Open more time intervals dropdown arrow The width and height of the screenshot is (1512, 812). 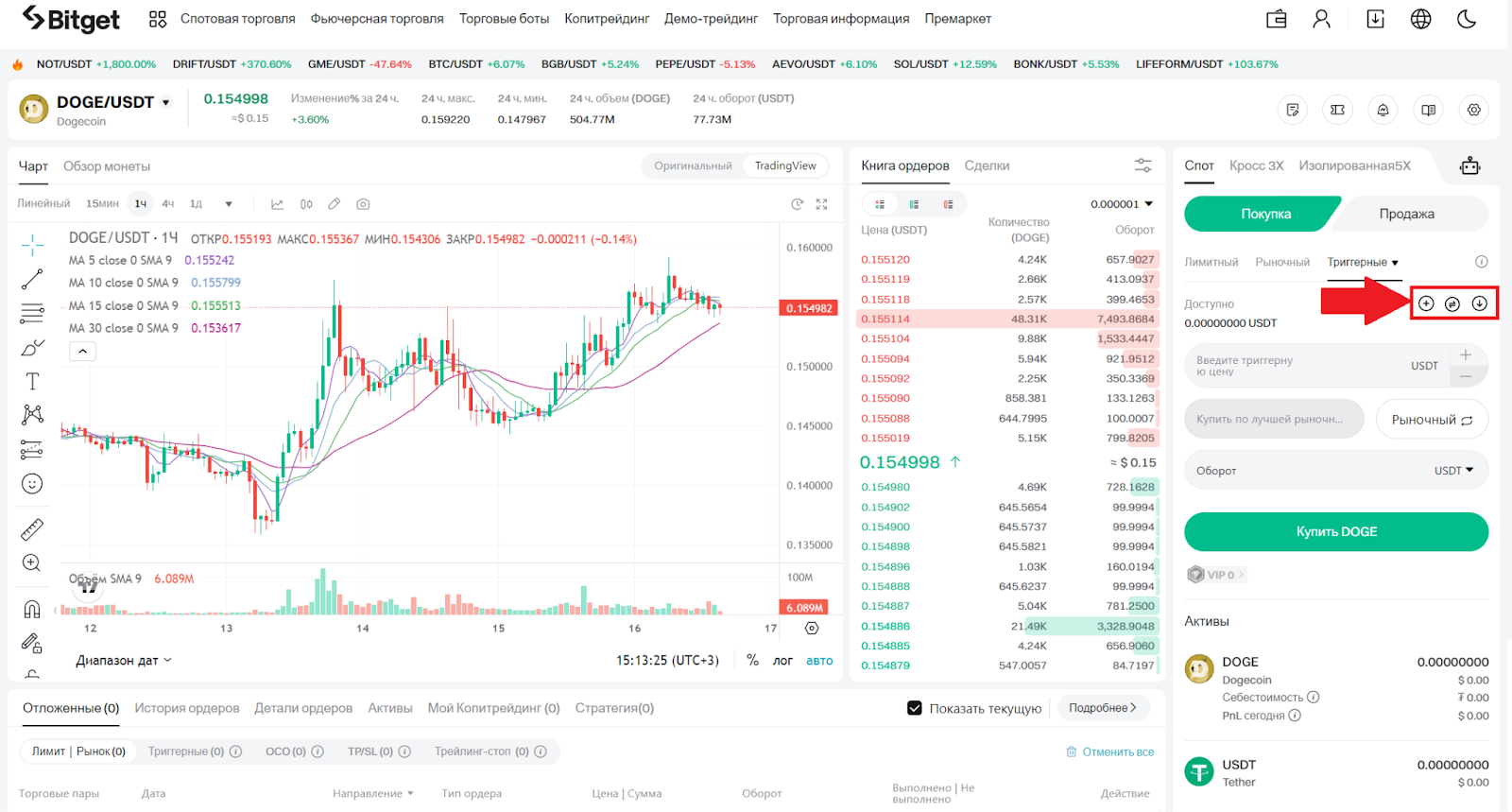229,204
